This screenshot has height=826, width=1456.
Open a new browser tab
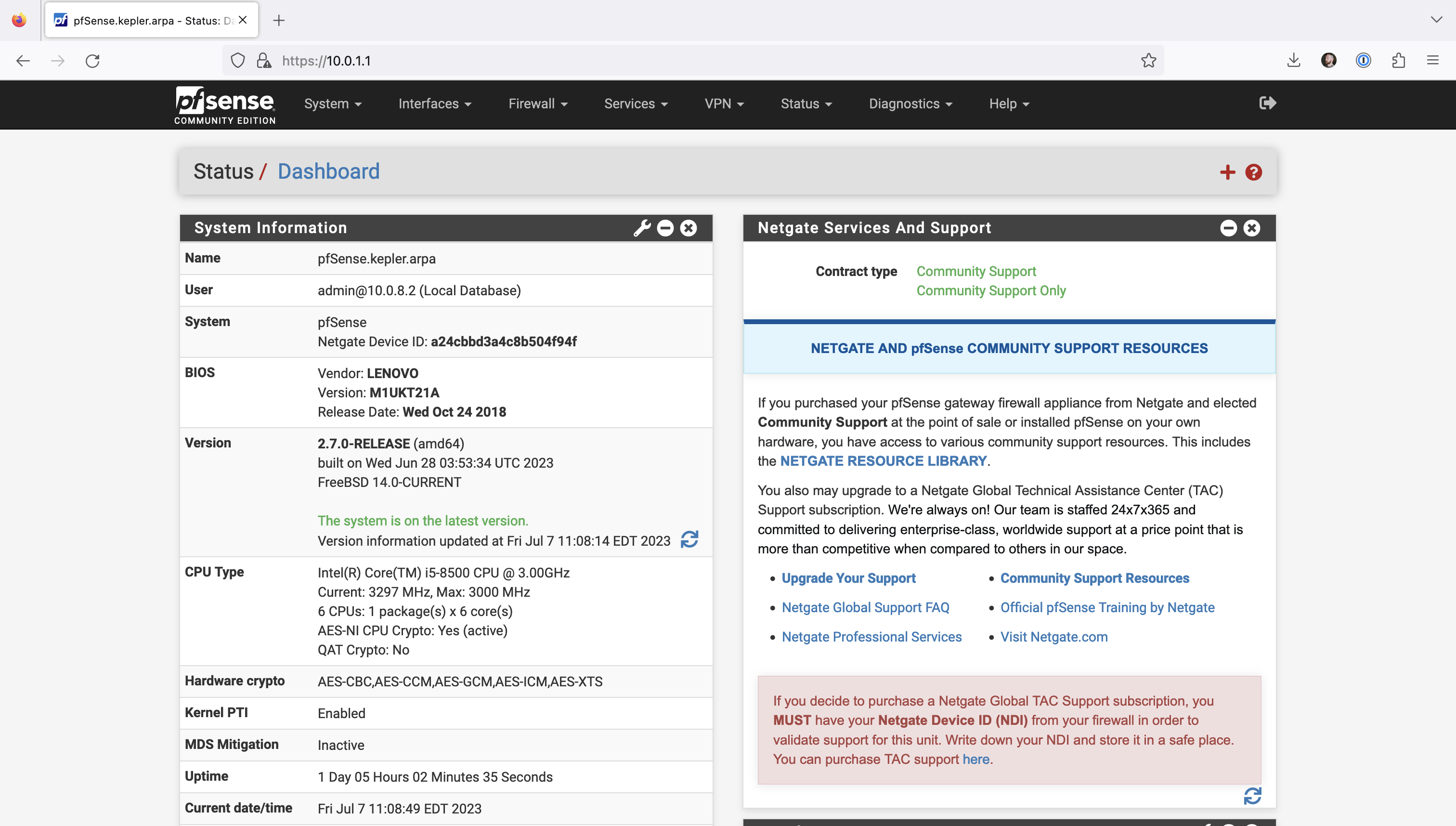tap(278, 20)
